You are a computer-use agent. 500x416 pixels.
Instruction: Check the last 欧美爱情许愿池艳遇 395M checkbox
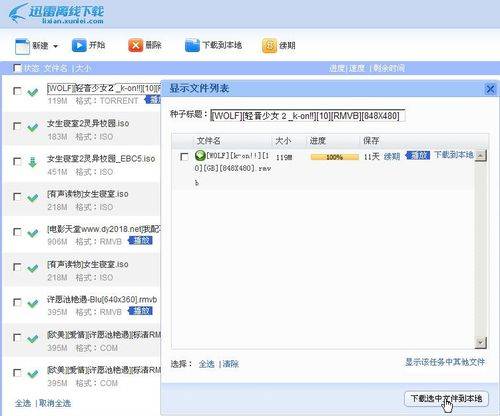pyautogui.click(x=17, y=373)
